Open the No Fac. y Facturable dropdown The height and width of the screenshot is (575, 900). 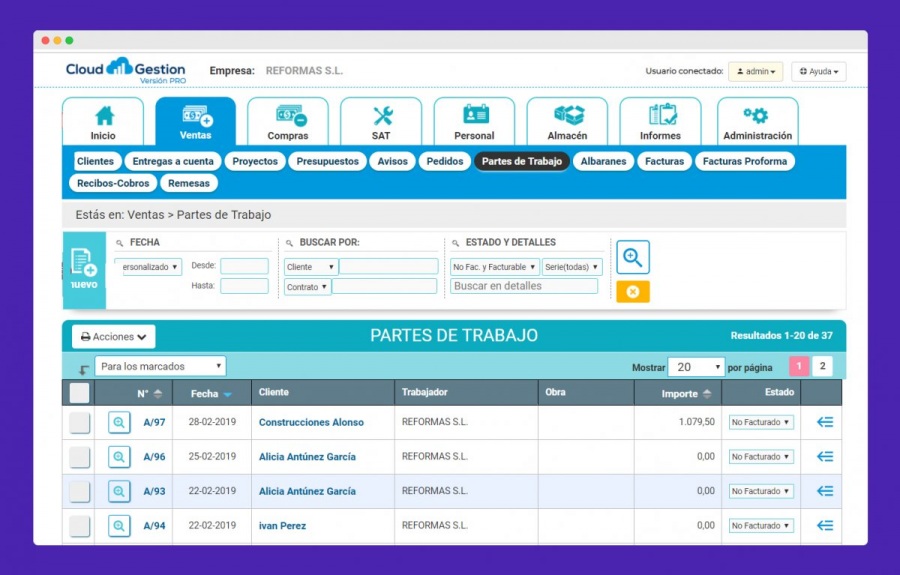[494, 267]
